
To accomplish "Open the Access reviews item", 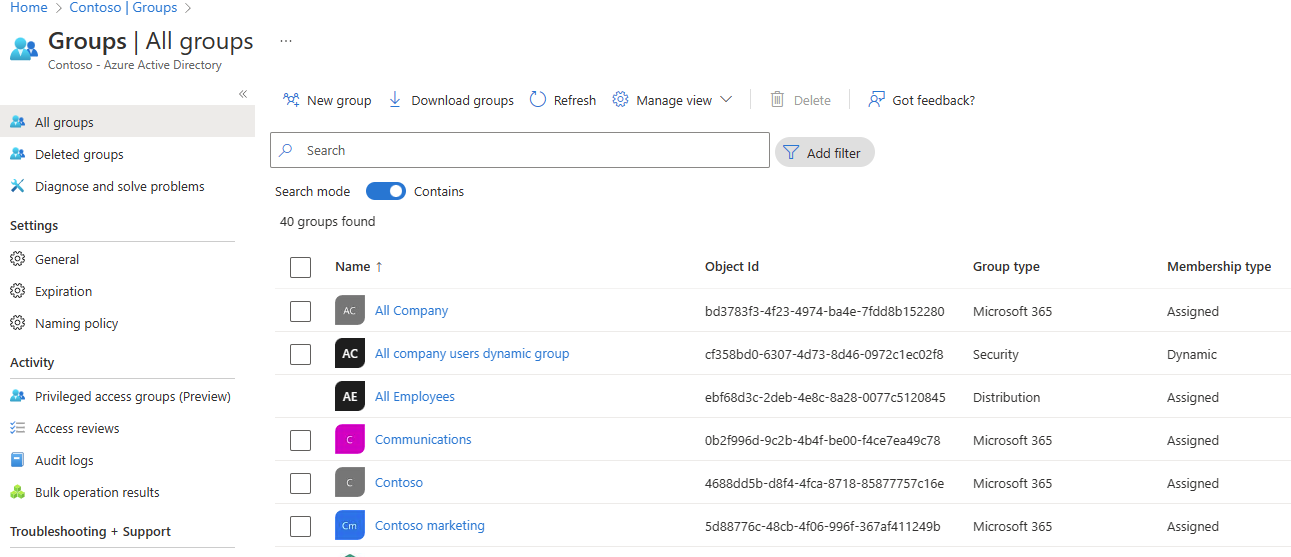I will pos(127,428).
